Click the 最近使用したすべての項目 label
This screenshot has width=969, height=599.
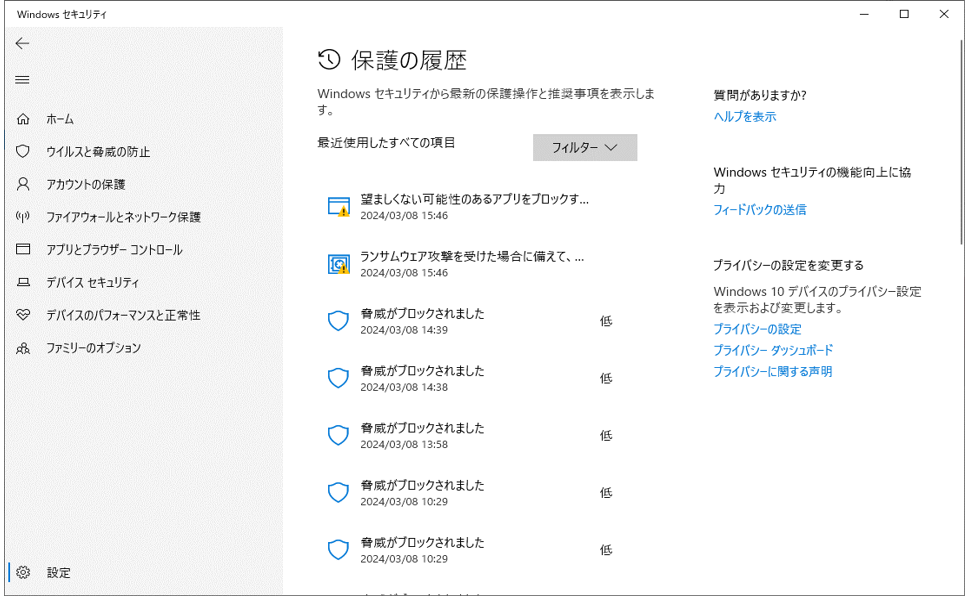(x=386, y=143)
